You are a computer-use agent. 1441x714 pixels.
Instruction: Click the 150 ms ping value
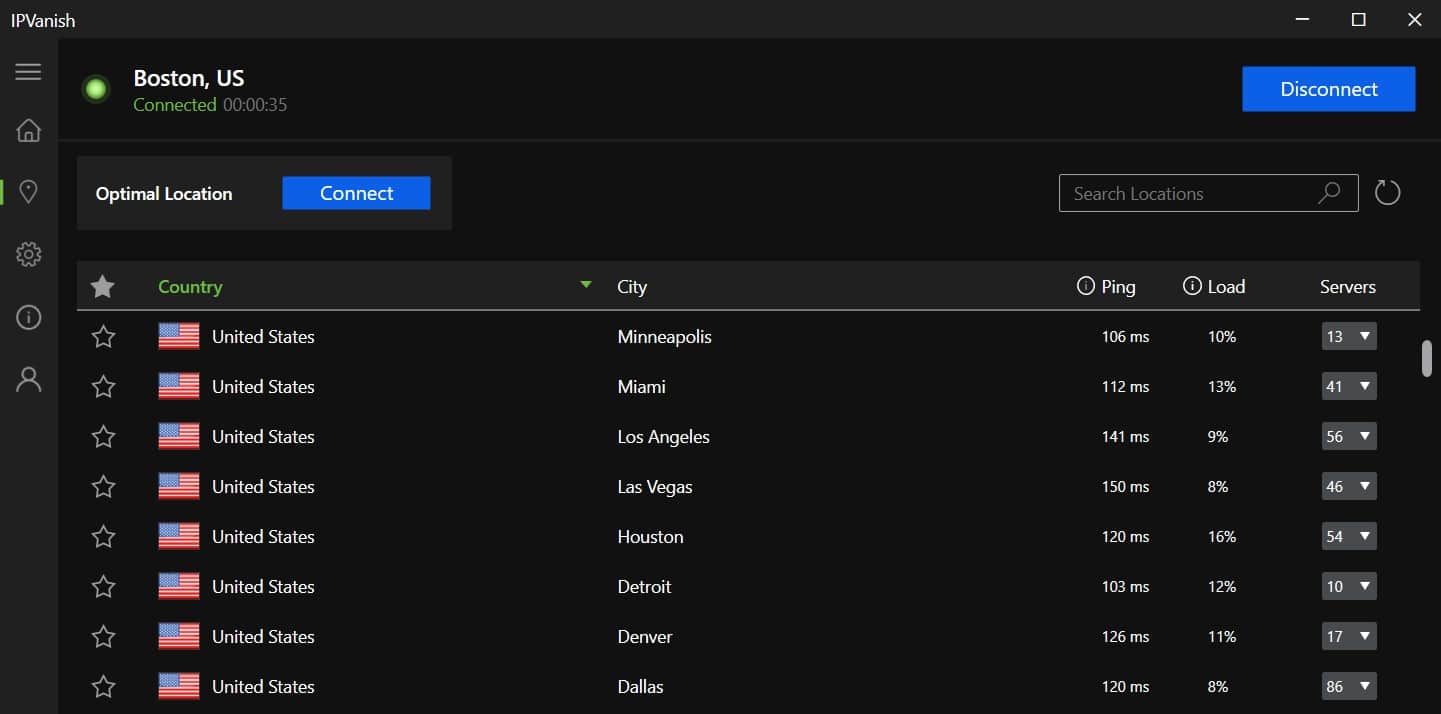(x=1125, y=487)
